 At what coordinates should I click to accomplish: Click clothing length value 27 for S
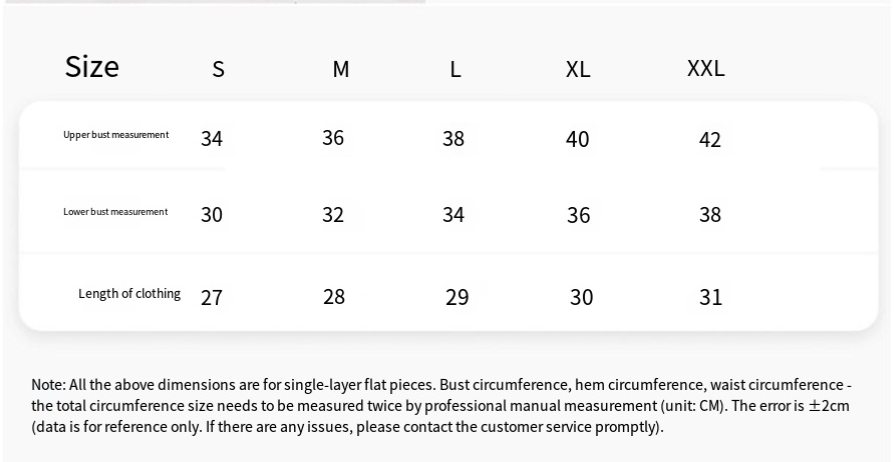tap(212, 298)
